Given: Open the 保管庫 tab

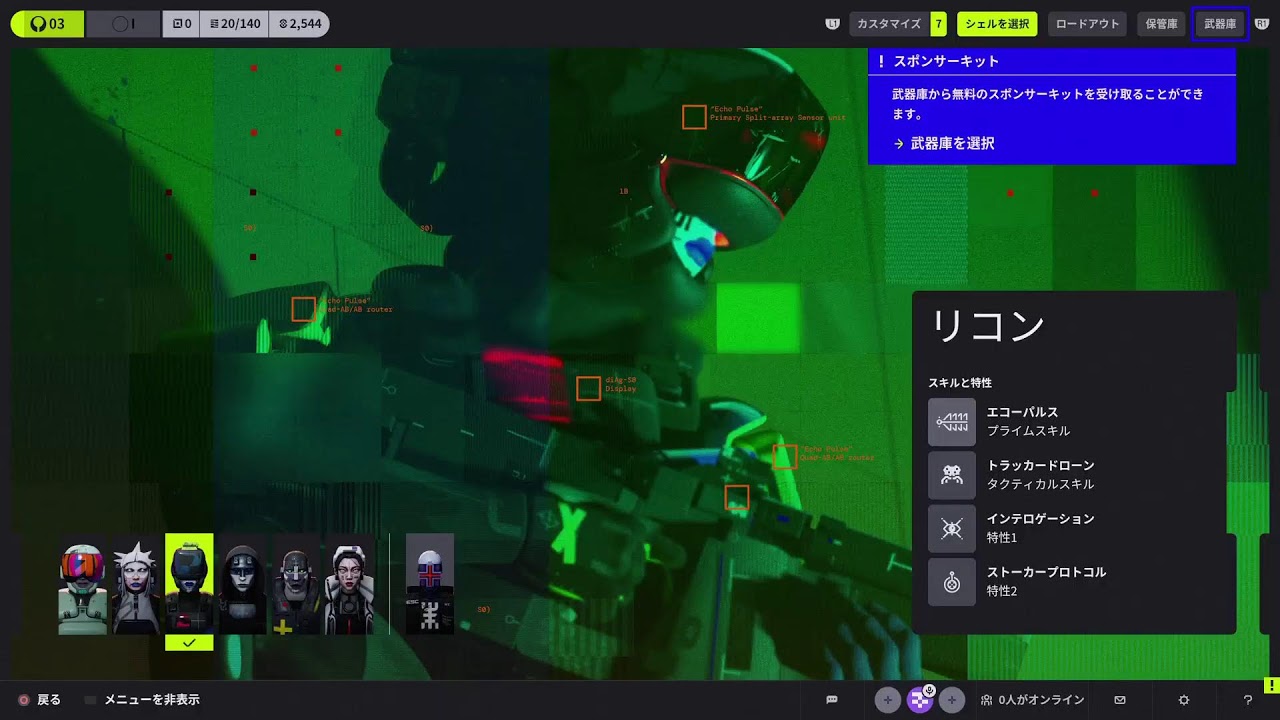Looking at the screenshot, I should pos(1161,24).
